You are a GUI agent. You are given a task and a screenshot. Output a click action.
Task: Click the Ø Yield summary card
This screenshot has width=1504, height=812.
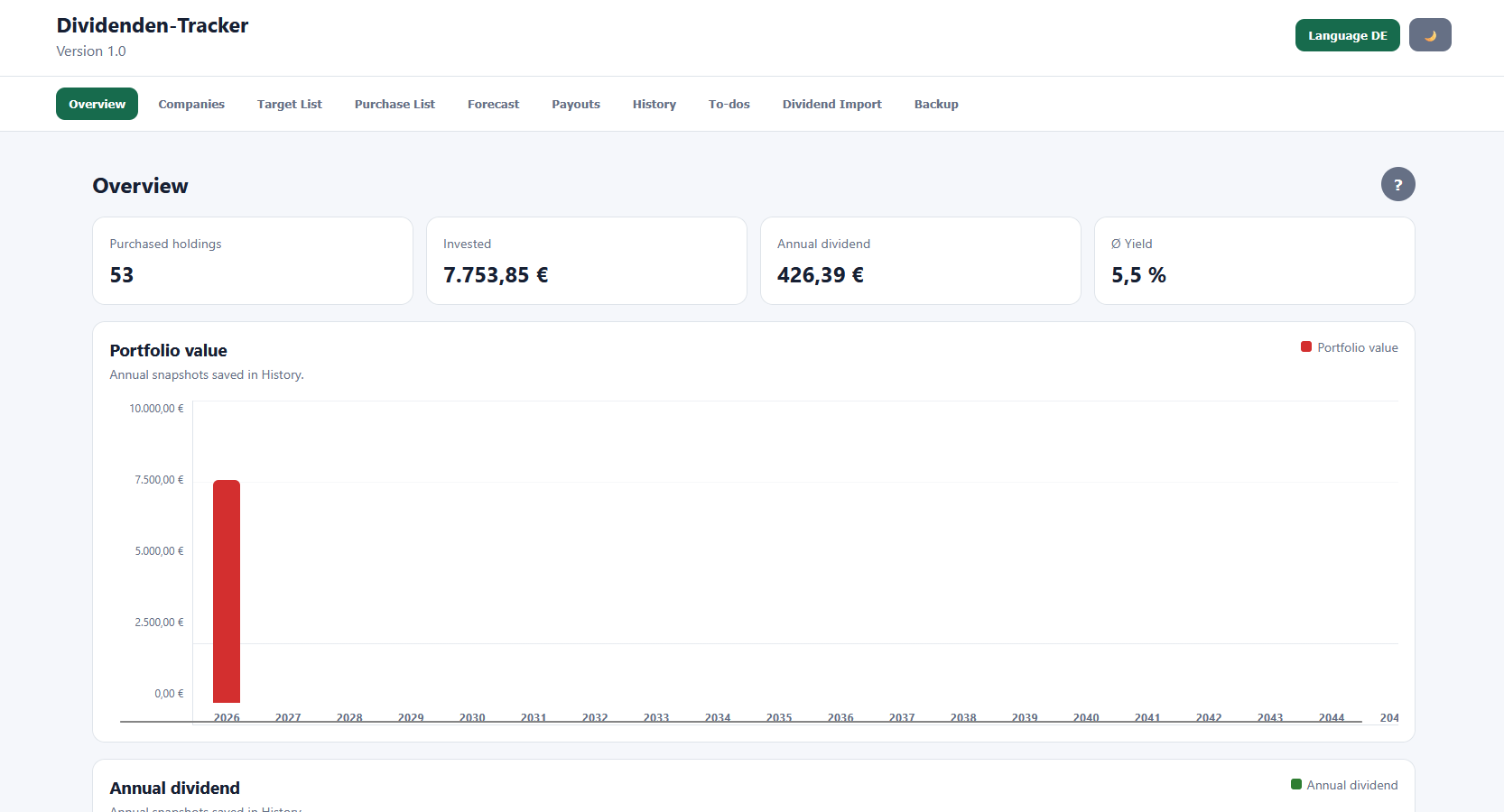point(1255,261)
